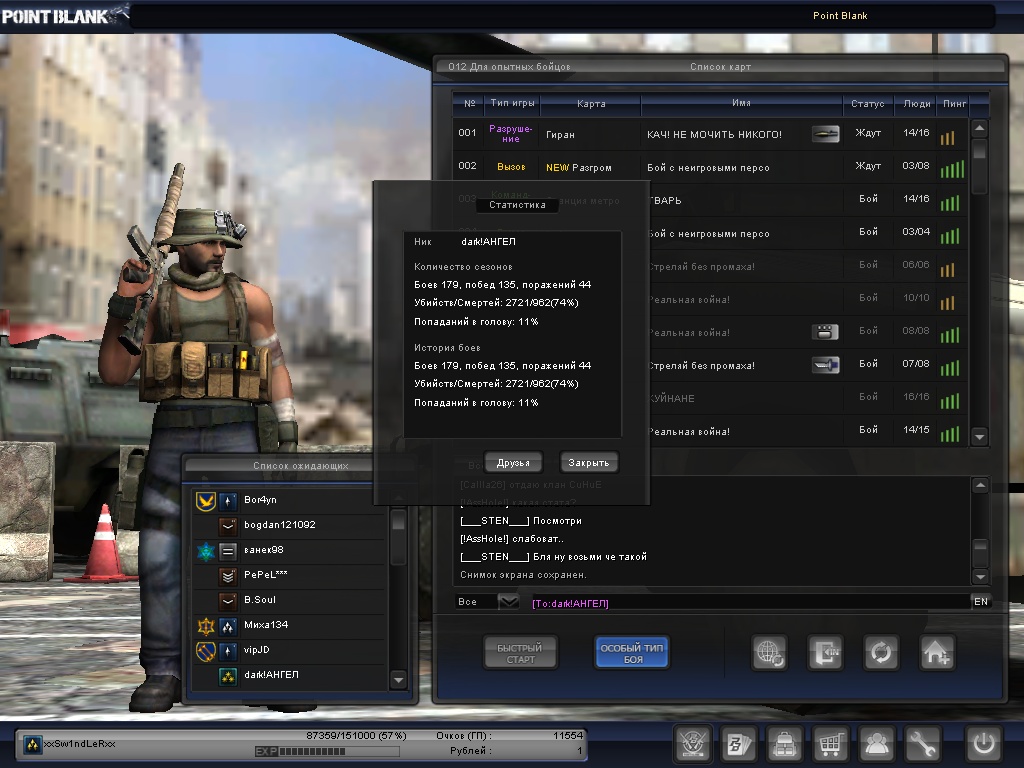Viewport: 1024px width, 768px height.
Task: Select room 'КАЧ! НЕ МОЧИТЬ НИКОГО!'
Action: [x=710, y=134]
